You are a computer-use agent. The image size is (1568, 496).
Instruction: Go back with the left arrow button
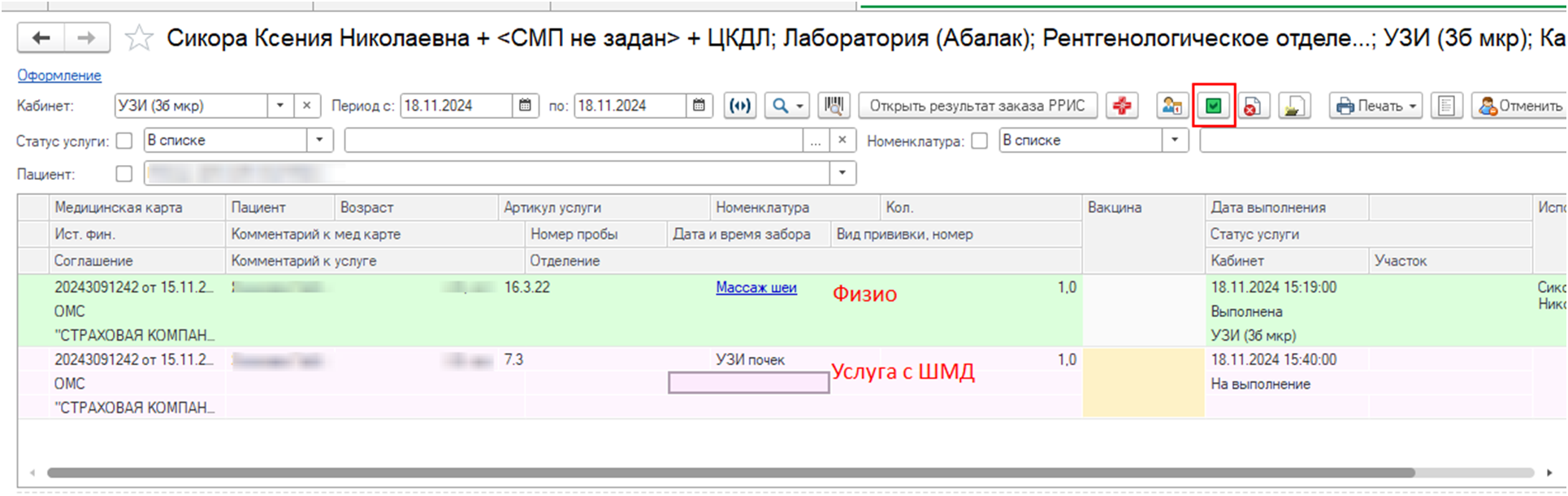41,38
